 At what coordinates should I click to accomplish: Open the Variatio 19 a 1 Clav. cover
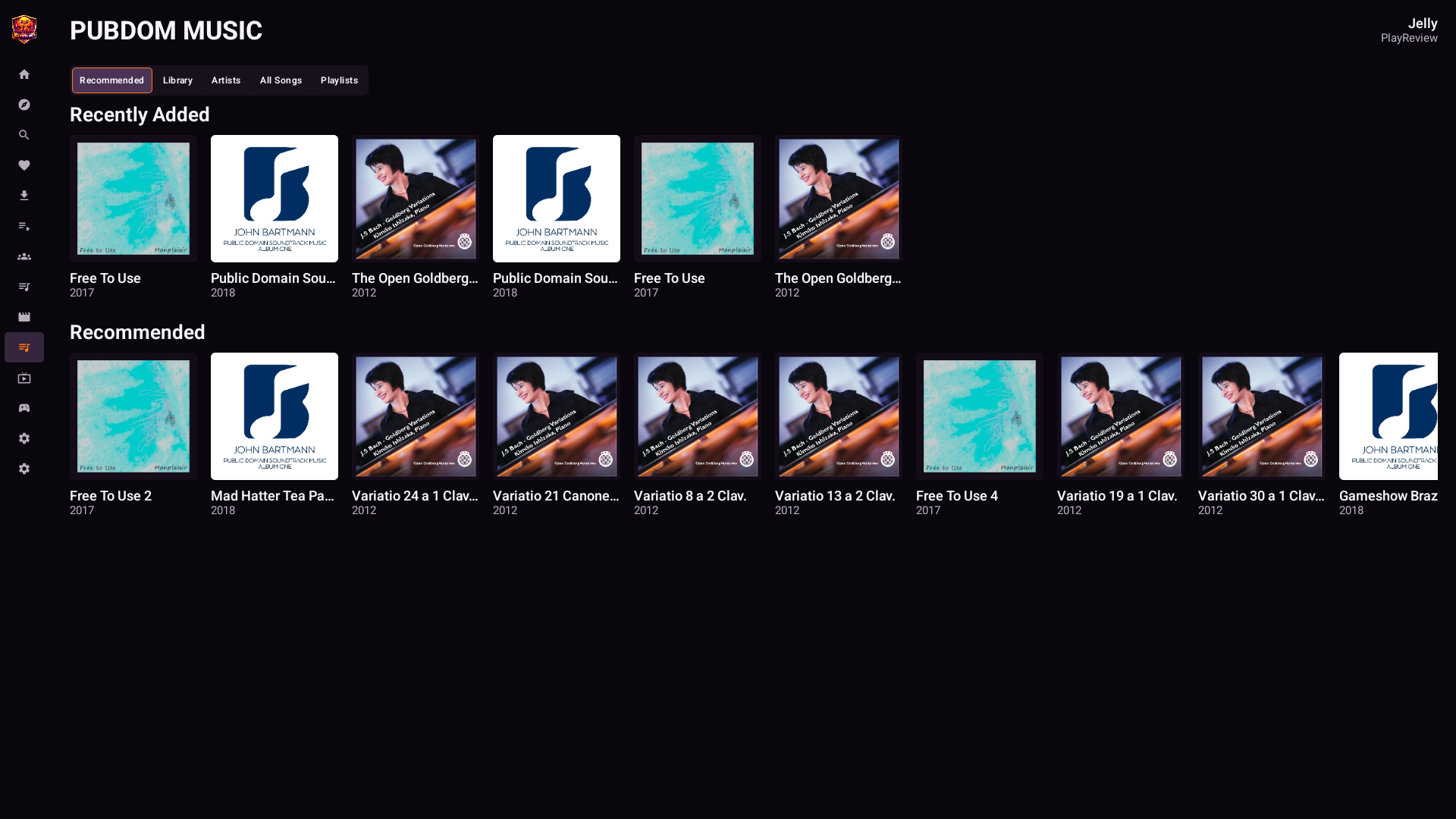pyautogui.click(x=1121, y=416)
